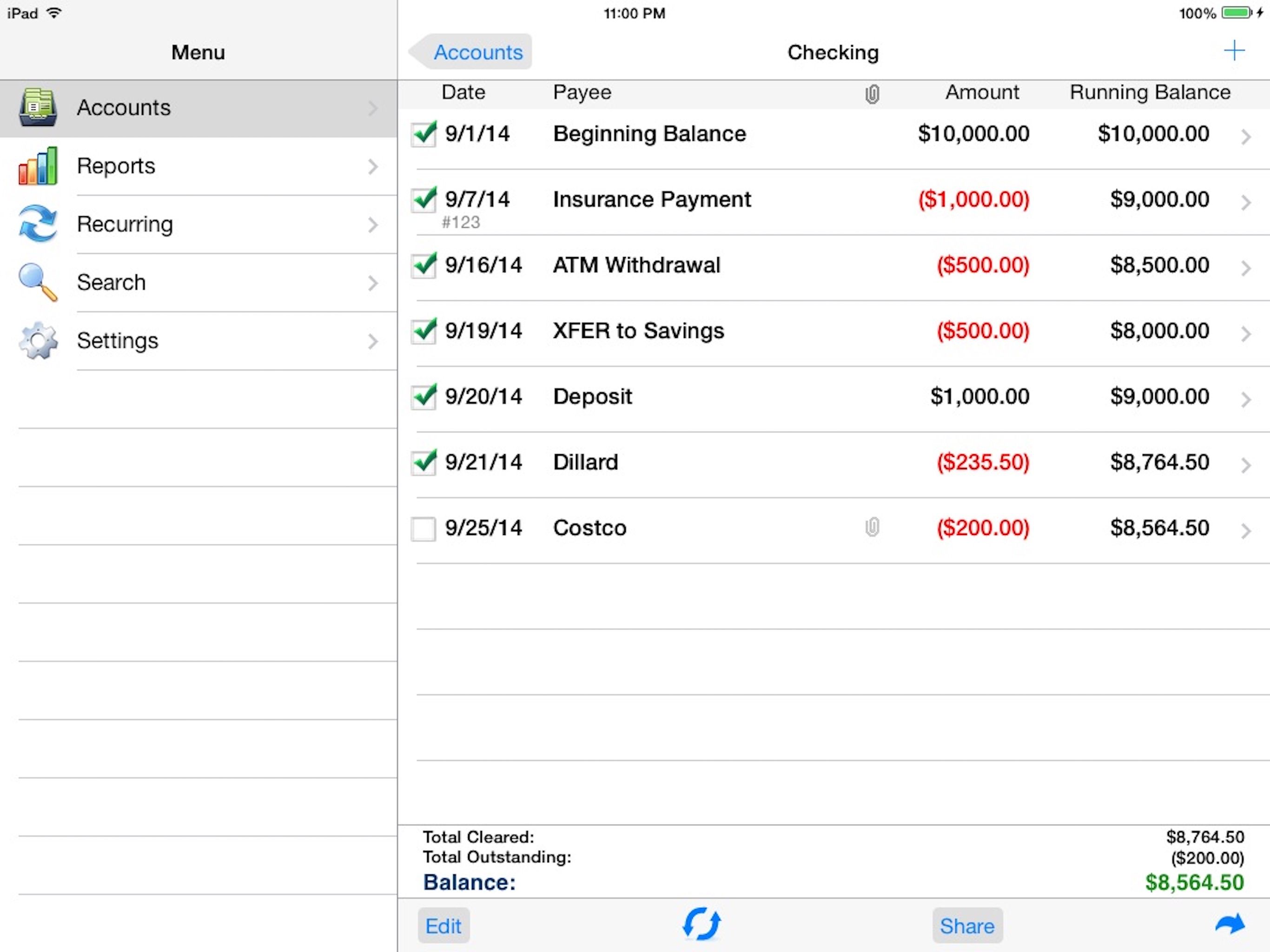Click the Search magnifying glass icon
The image size is (1270, 952).
click(38, 282)
